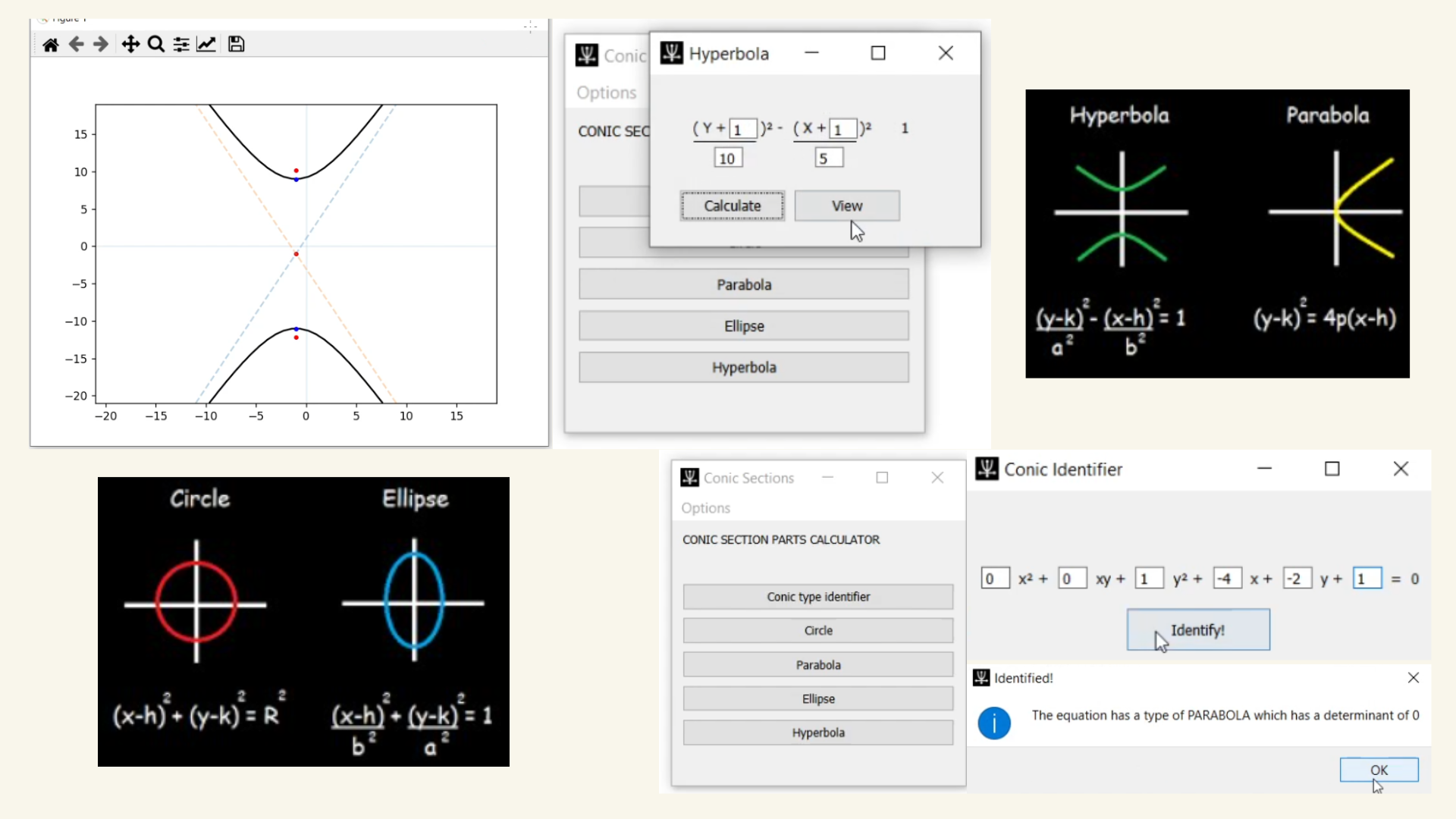The width and height of the screenshot is (1456, 819).
Task: Click the denominator field showing 10
Action: 727,158
